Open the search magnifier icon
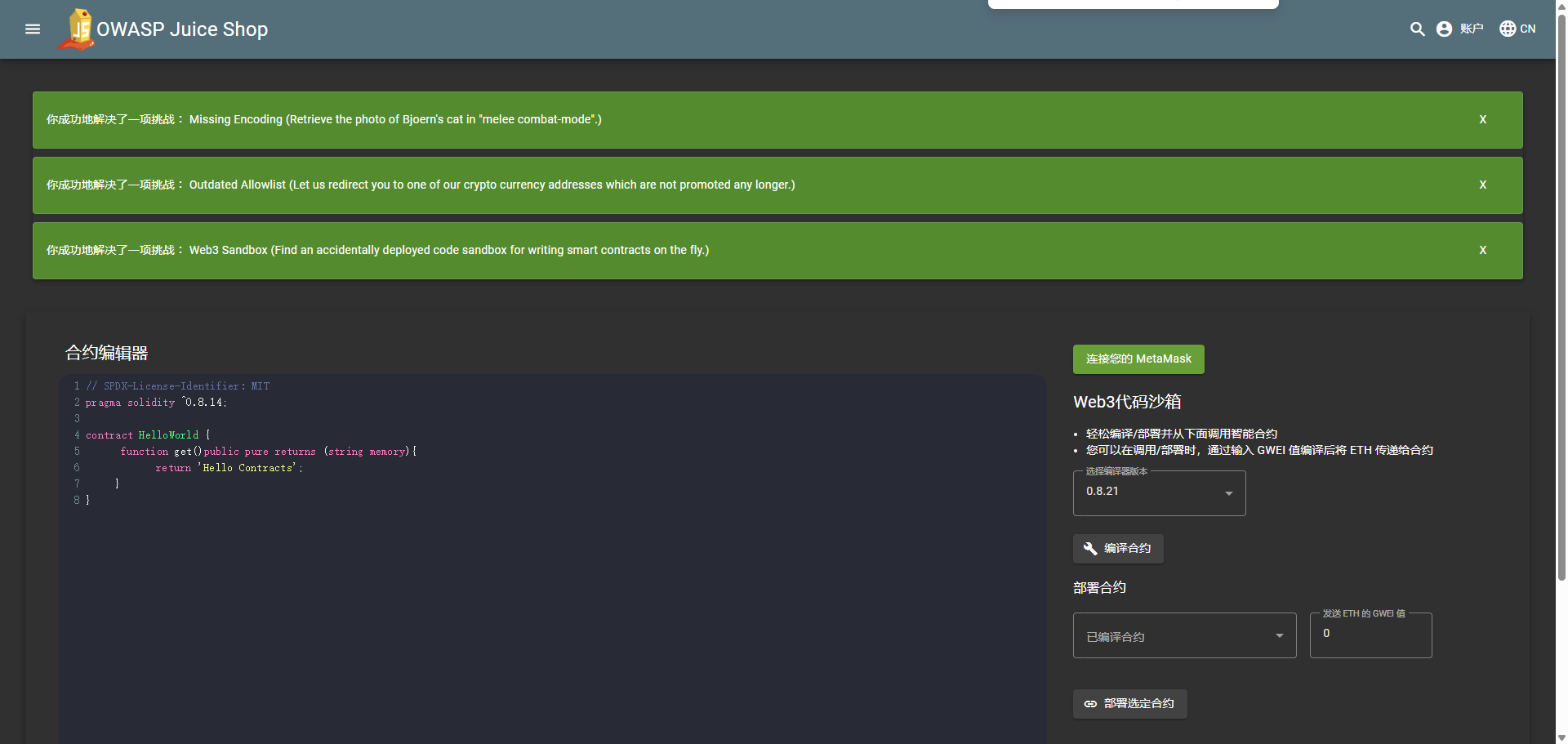This screenshot has width=1568, height=744. [x=1417, y=29]
